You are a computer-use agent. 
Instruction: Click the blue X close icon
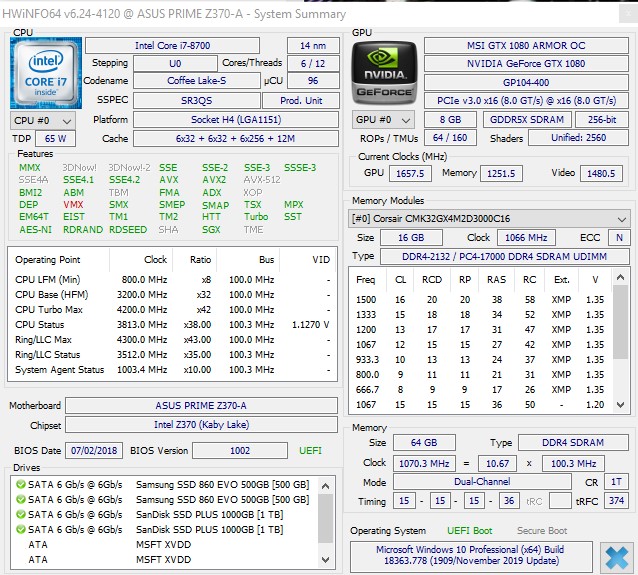pyautogui.click(x=617, y=558)
